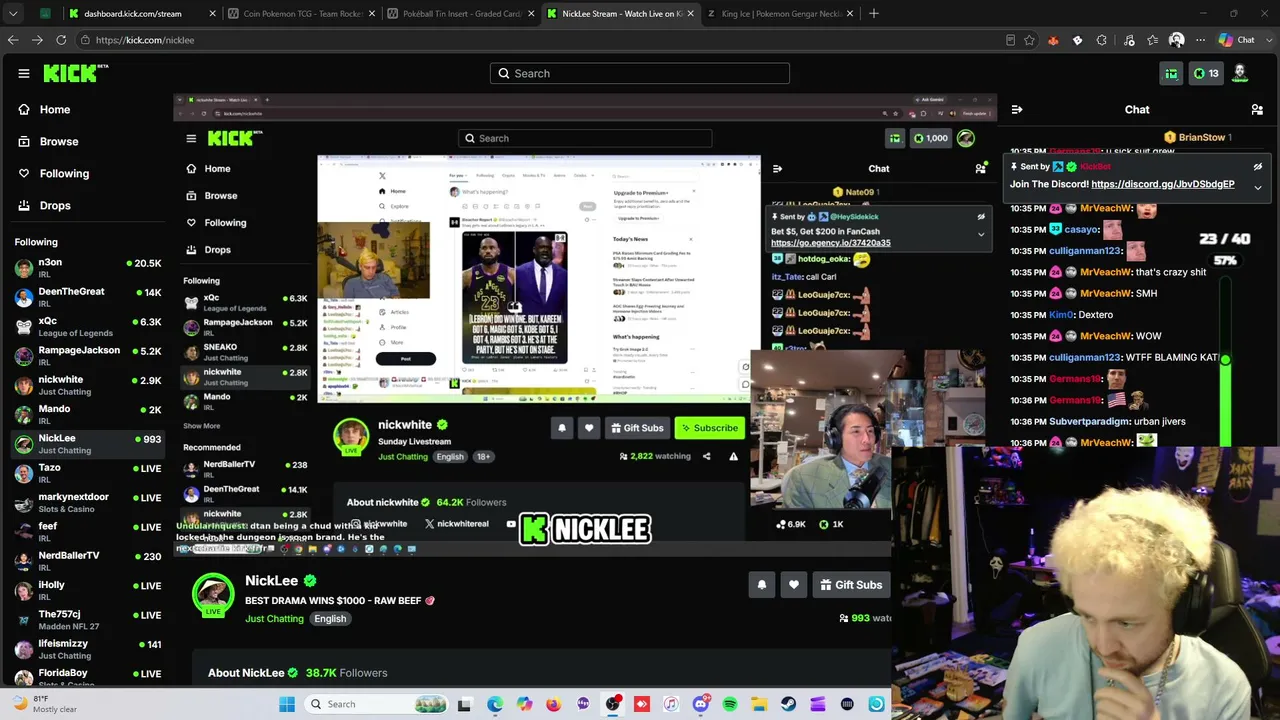Select xQc from the Following list
1280x720 pixels.
[86, 327]
